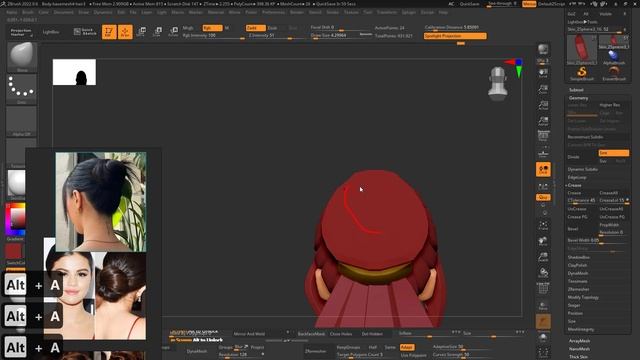The height and width of the screenshot is (360, 640).
Task: Toggle Persp perspective view
Action: click(543, 136)
